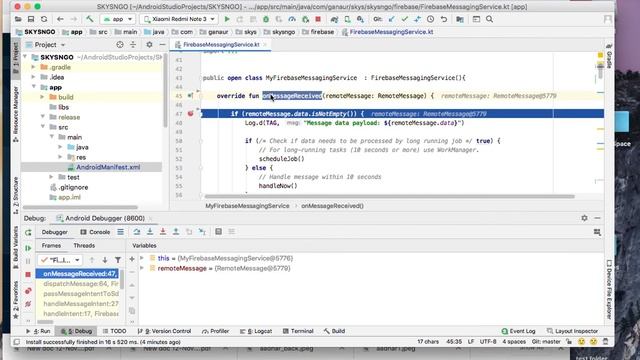This screenshot has width=640, height=360.
Task: Open the Logcat tool window tab
Action: 256,331
